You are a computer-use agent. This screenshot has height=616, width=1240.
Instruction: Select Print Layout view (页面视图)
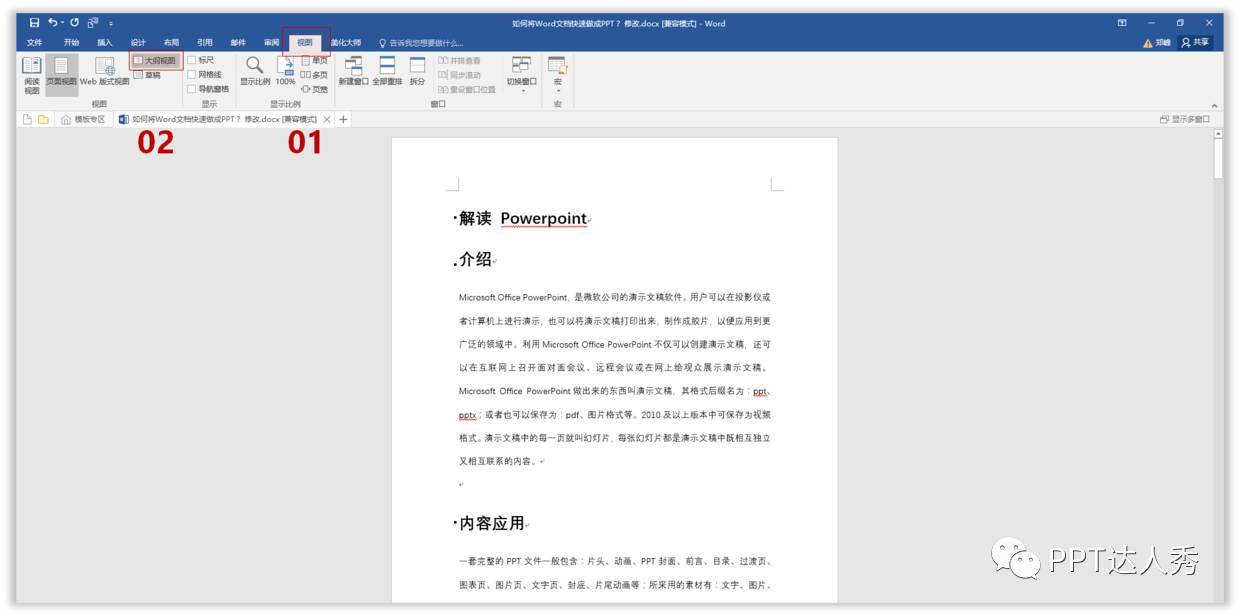tap(61, 76)
